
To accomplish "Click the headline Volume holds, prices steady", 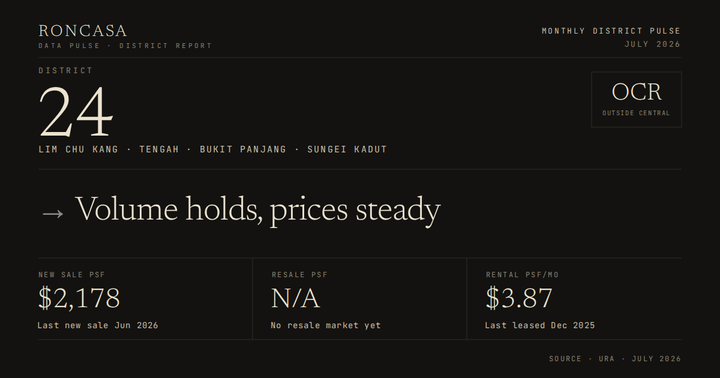I will point(258,210).
